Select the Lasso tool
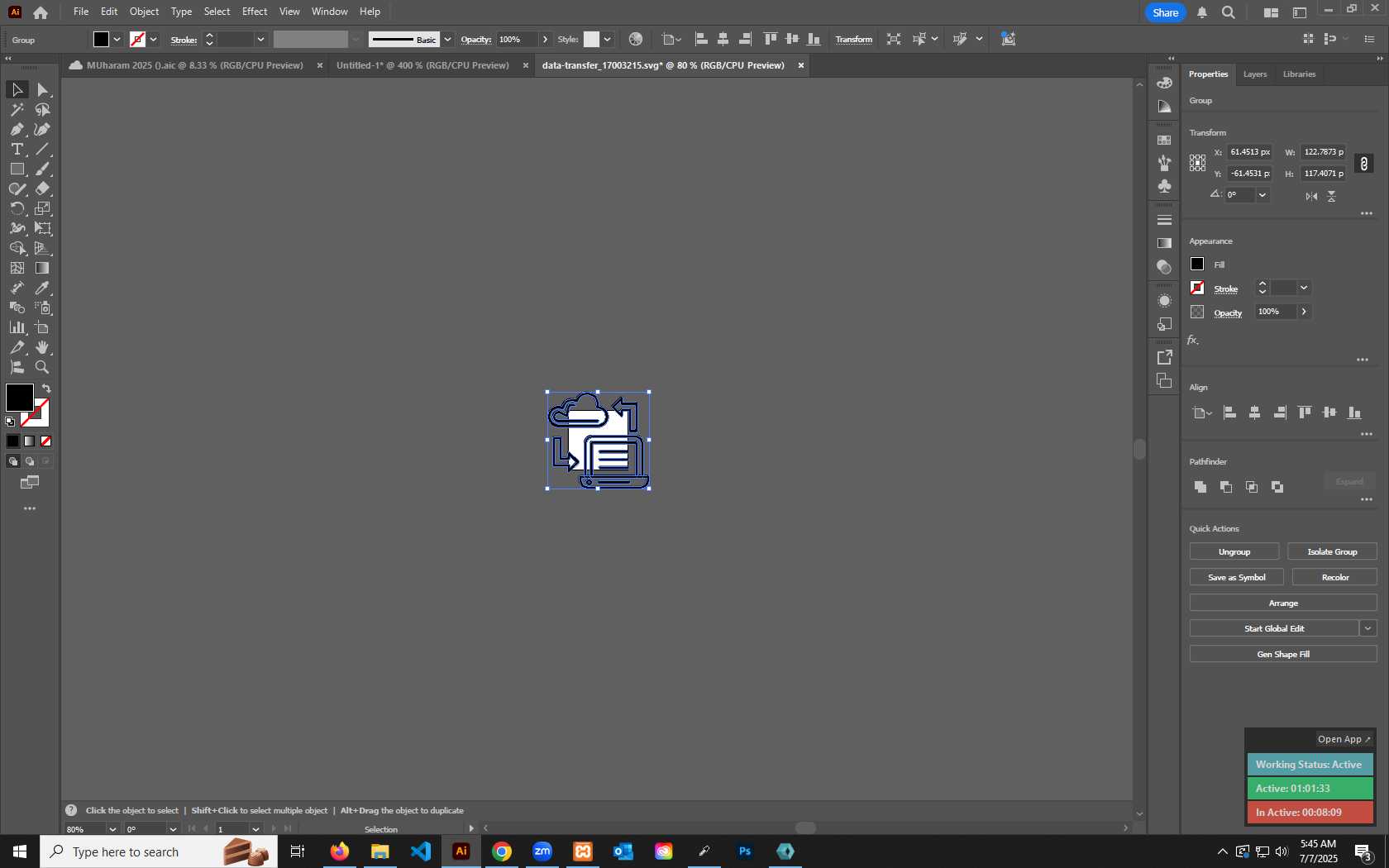Viewport: 1389px width, 868px height. (43, 109)
